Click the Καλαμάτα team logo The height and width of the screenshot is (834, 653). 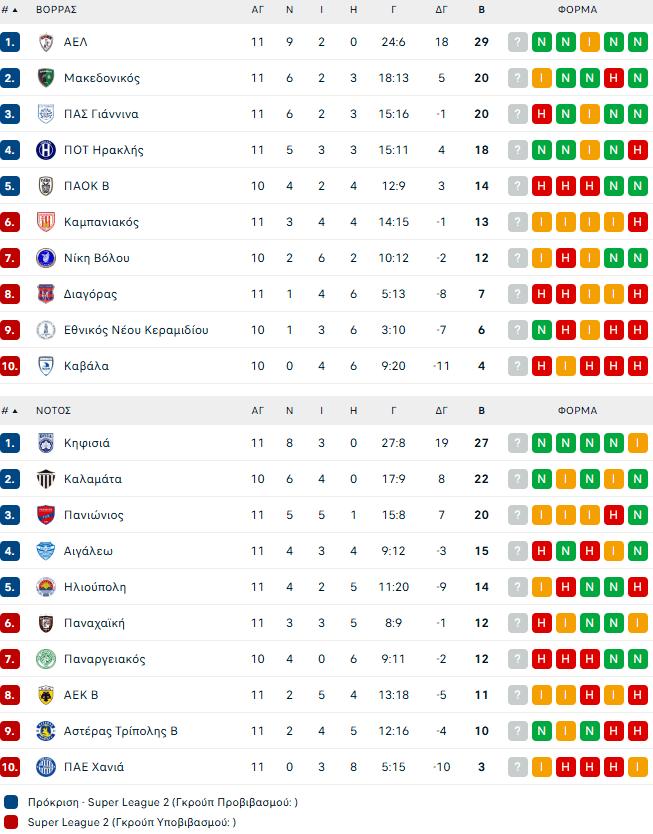click(x=45, y=479)
